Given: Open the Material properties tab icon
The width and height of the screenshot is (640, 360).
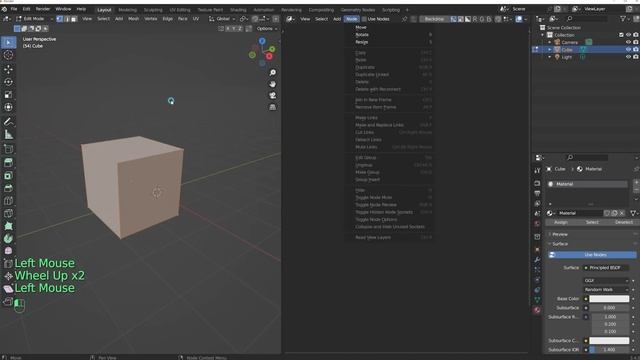Looking at the screenshot, I should tap(537, 310).
